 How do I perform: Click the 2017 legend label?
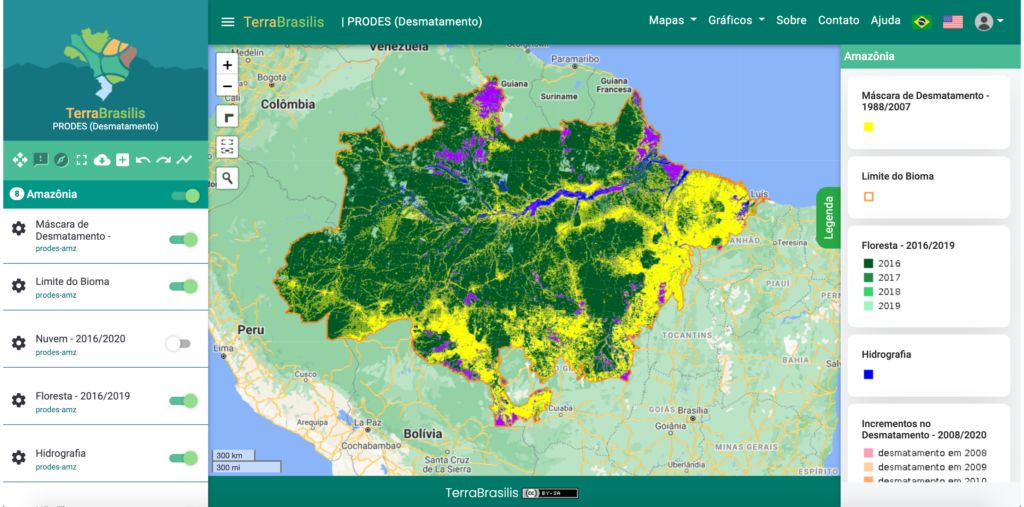[x=889, y=278]
